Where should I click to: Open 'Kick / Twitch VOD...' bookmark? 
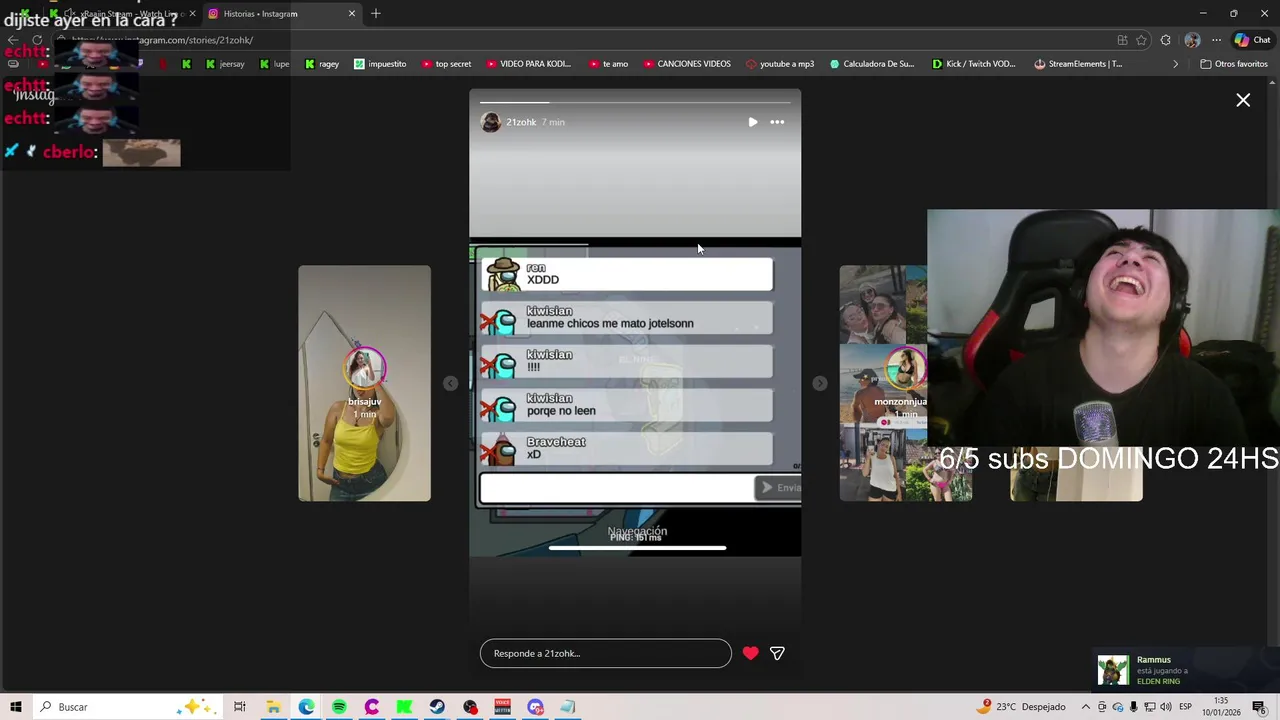tap(973, 64)
